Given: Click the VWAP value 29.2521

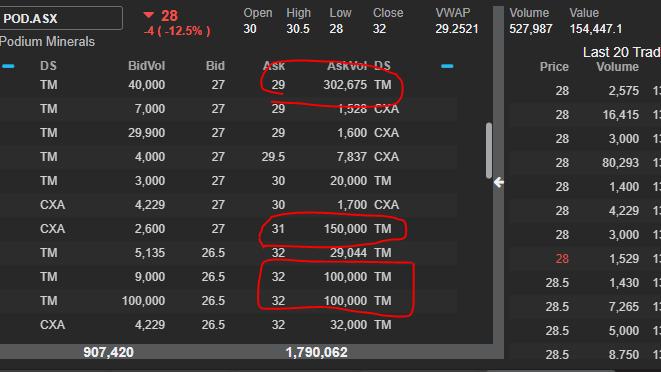Looking at the screenshot, I should point(457,29).
